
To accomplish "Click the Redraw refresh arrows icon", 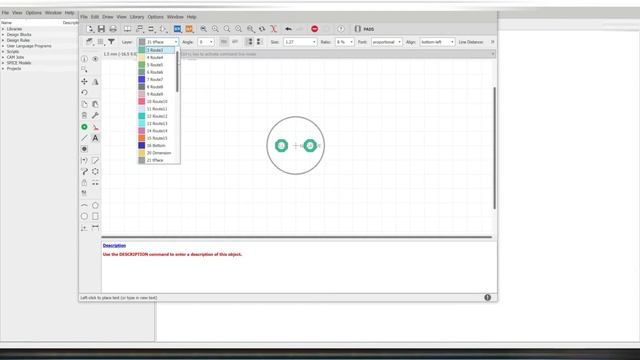I will coord(262,29).
